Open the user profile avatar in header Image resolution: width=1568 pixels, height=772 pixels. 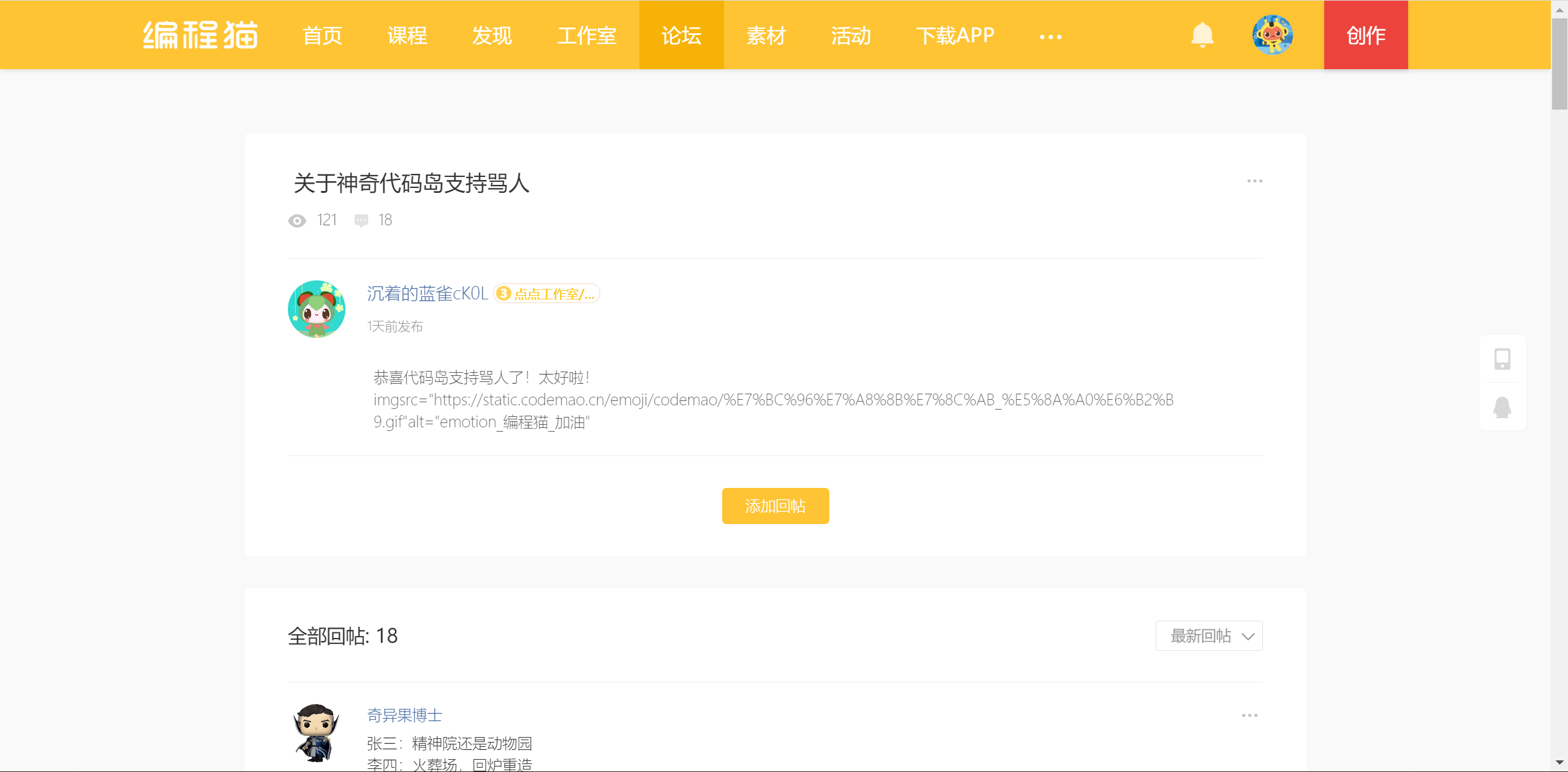1272,35
